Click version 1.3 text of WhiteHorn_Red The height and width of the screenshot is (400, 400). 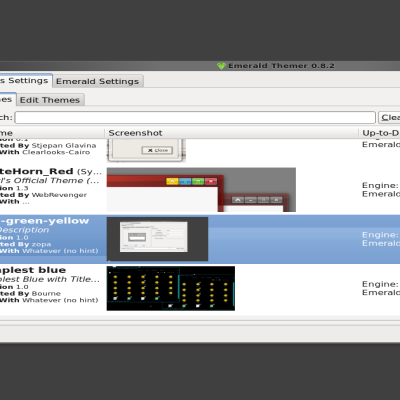point(22,188)
